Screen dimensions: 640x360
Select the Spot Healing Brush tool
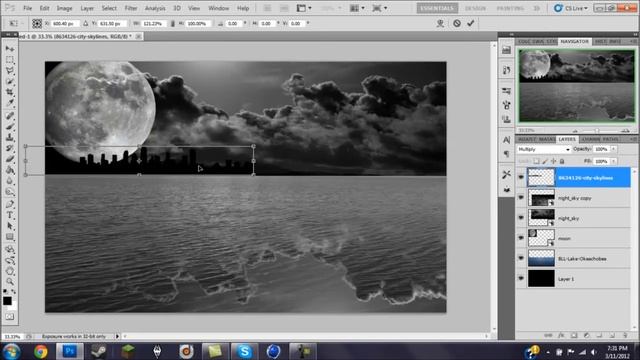tap(10, 116)
